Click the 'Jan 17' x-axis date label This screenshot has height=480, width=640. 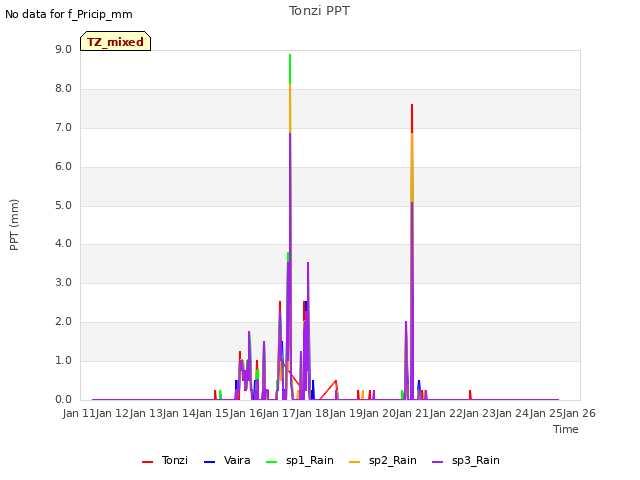click(x=279, y=413)
